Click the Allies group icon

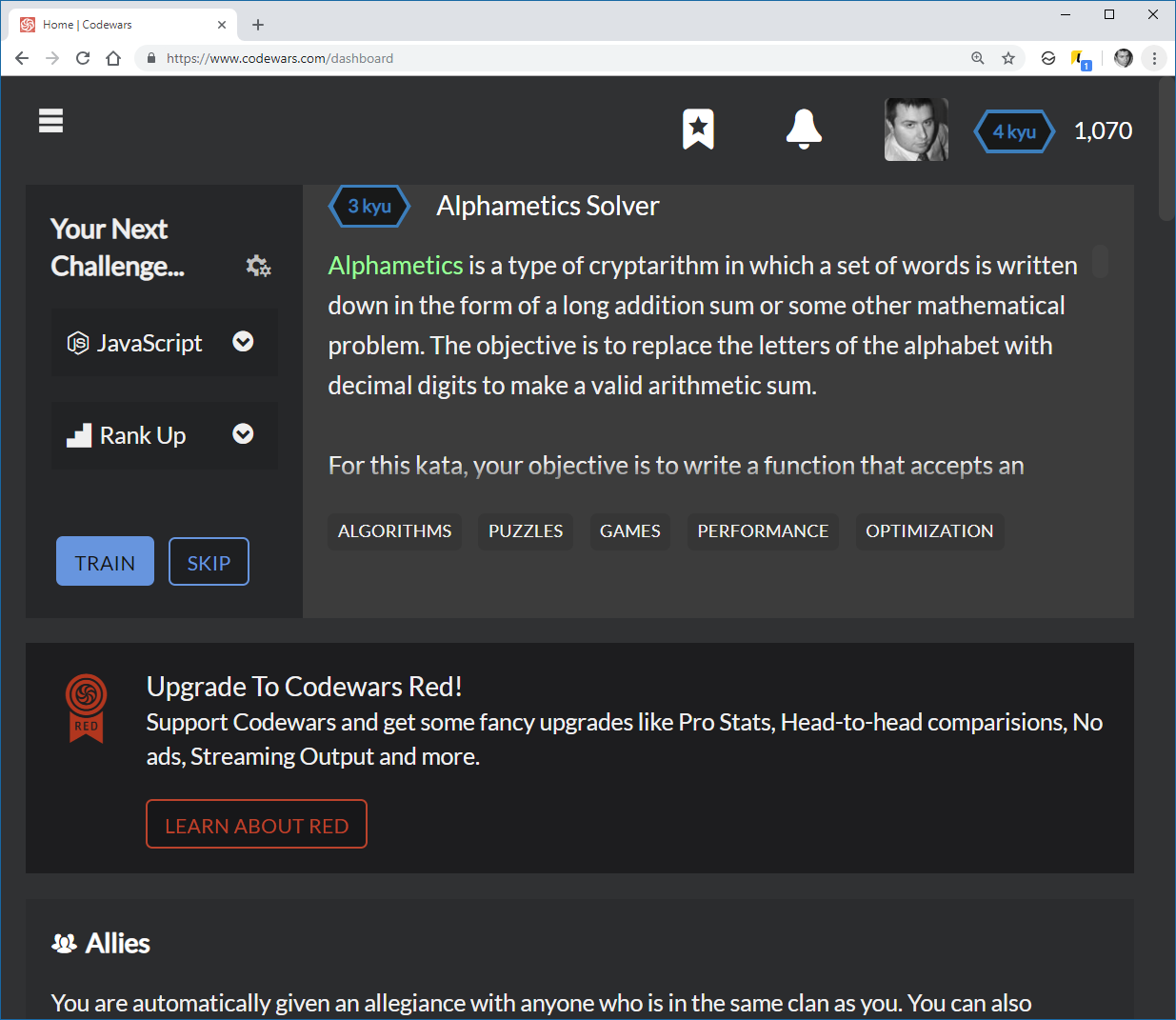click(64, 944)
